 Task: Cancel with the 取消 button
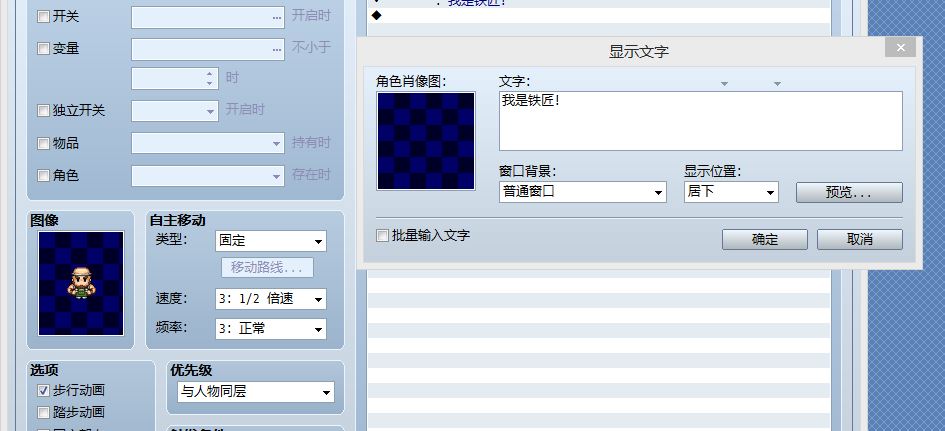tap(859, 239)
